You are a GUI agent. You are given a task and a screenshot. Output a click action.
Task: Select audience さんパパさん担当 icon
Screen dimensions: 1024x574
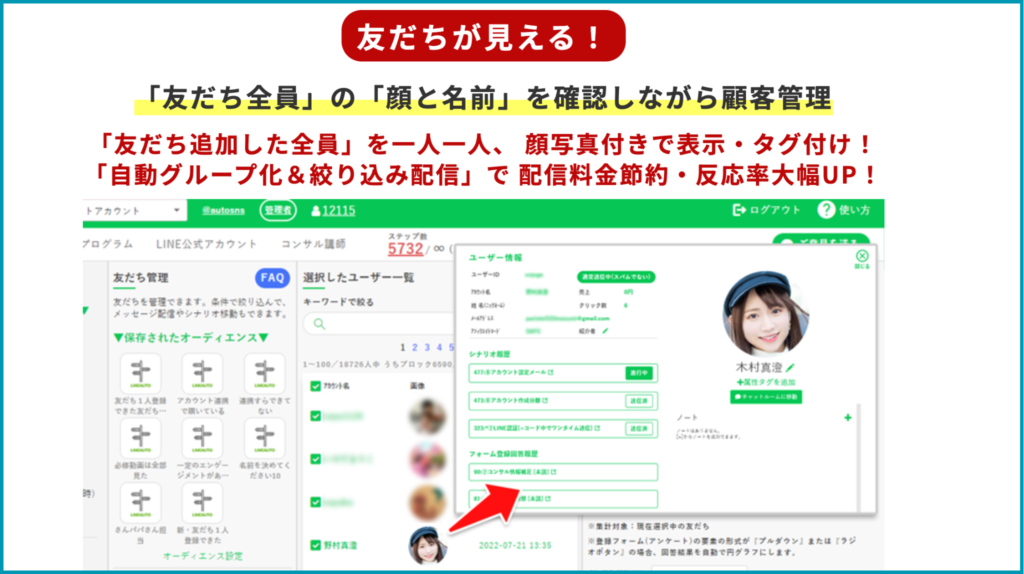click(140, 503)
